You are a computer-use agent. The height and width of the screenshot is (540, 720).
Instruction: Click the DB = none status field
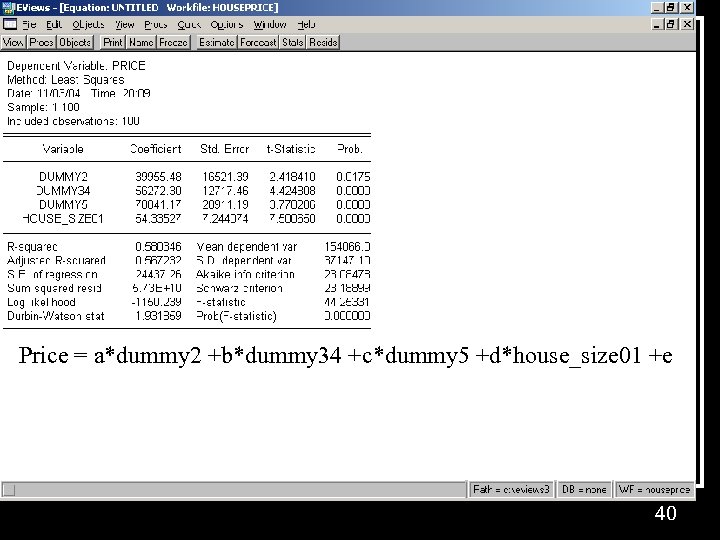tap(584, 489)
